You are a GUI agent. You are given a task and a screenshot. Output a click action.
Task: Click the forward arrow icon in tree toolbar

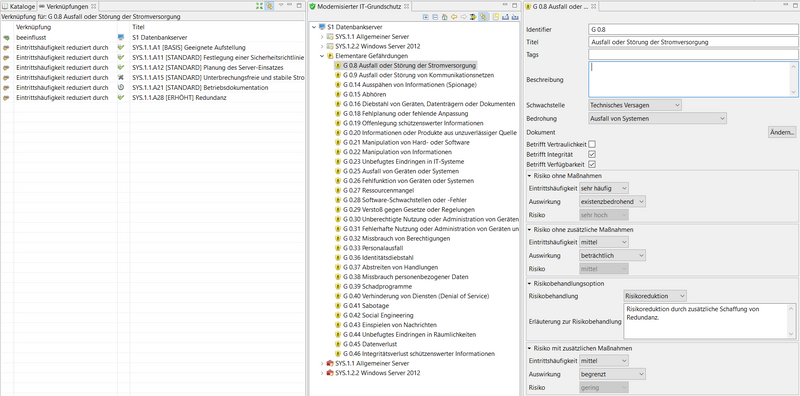click(x=463, y=17)
